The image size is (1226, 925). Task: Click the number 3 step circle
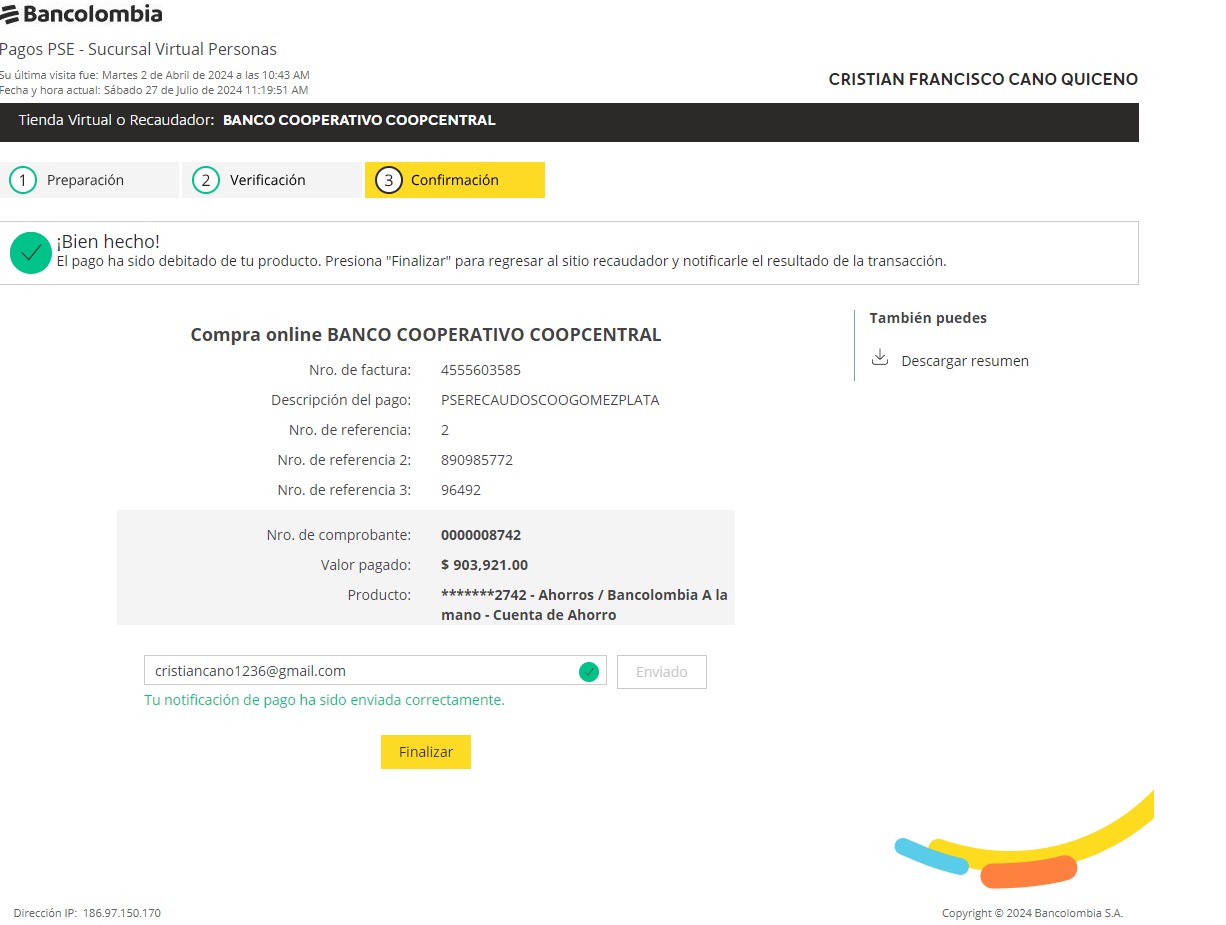coord(388,180)
